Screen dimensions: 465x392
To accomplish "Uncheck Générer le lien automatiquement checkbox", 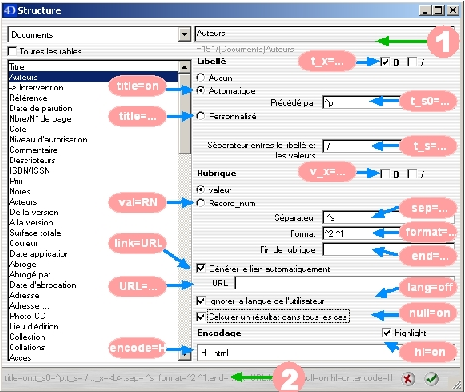I will tap(201, 268).
